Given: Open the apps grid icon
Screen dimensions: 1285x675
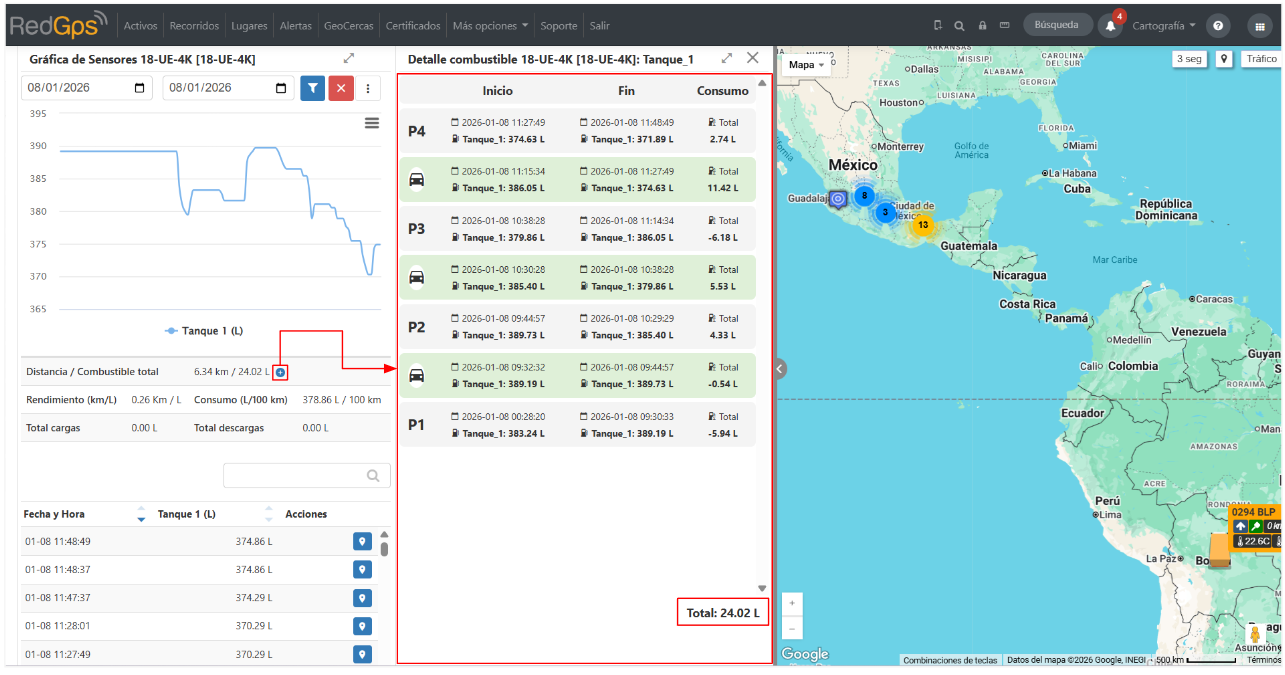Looking at the screenshot, I should point(1260,26).
